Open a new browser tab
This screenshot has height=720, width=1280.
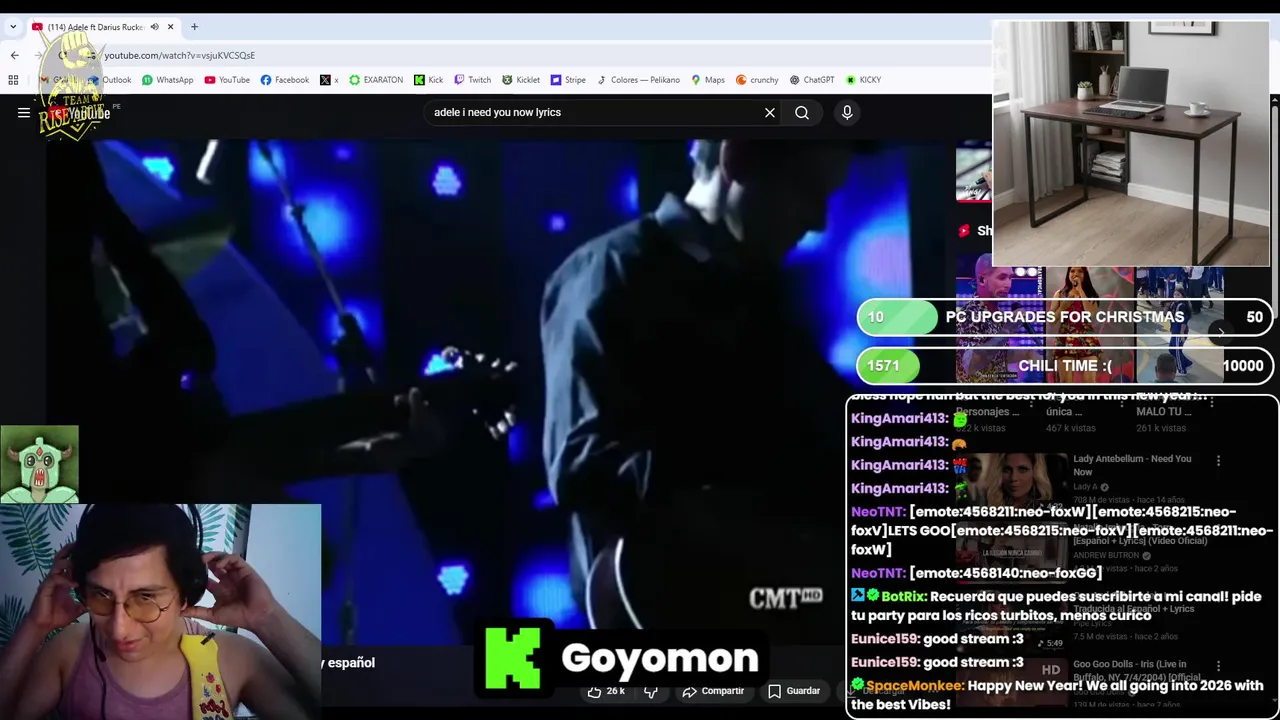(x=194, y=27)
